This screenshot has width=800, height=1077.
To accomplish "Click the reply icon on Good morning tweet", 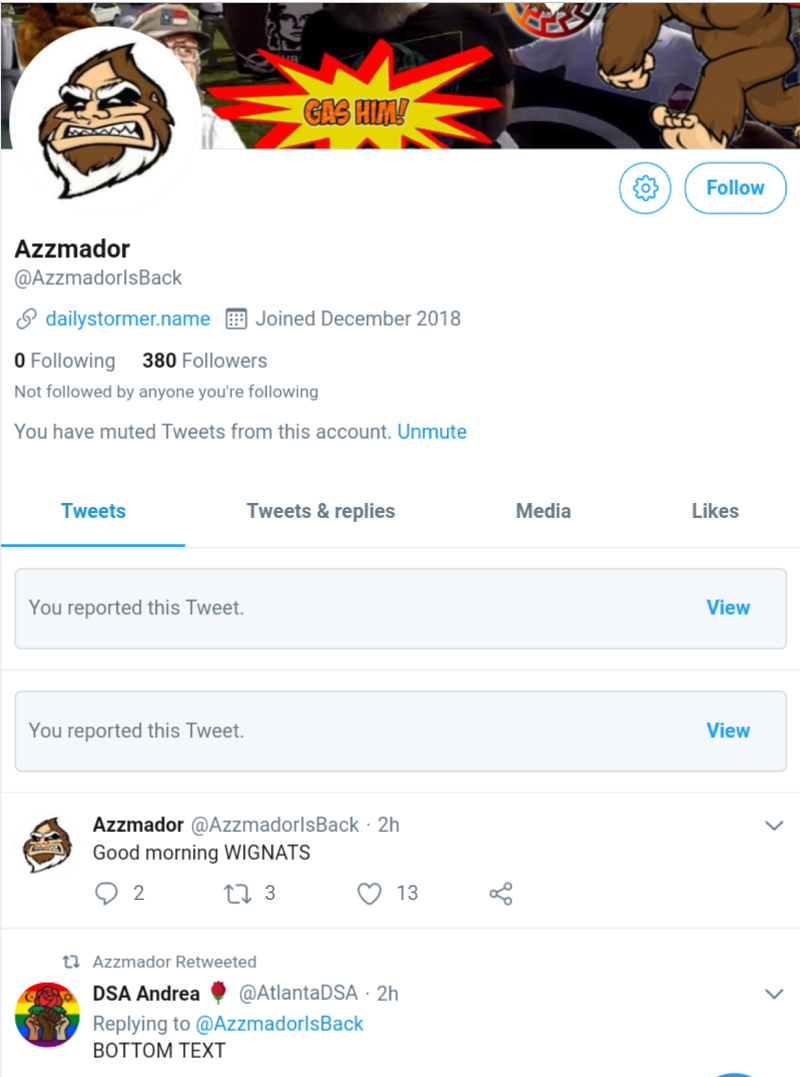I will 106,893.
